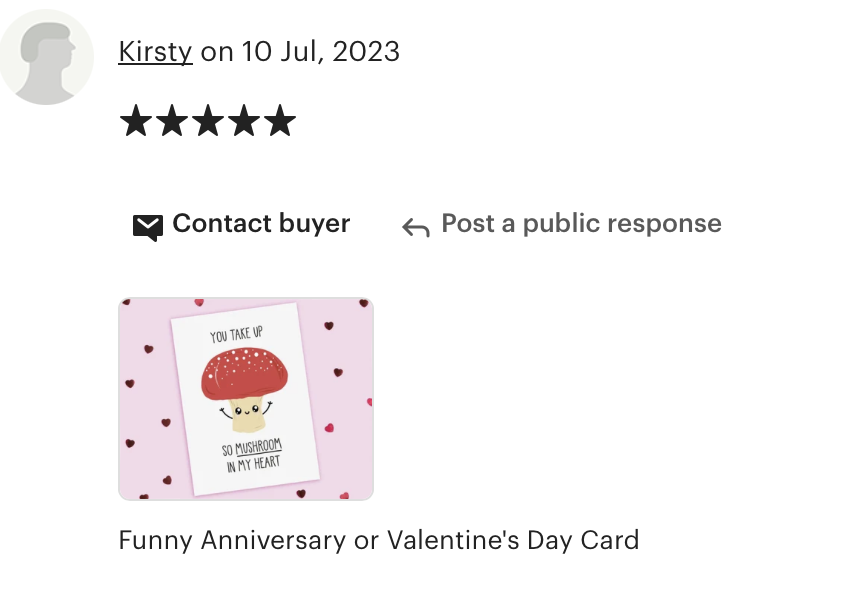Click the first rating star

click(135, 120)
